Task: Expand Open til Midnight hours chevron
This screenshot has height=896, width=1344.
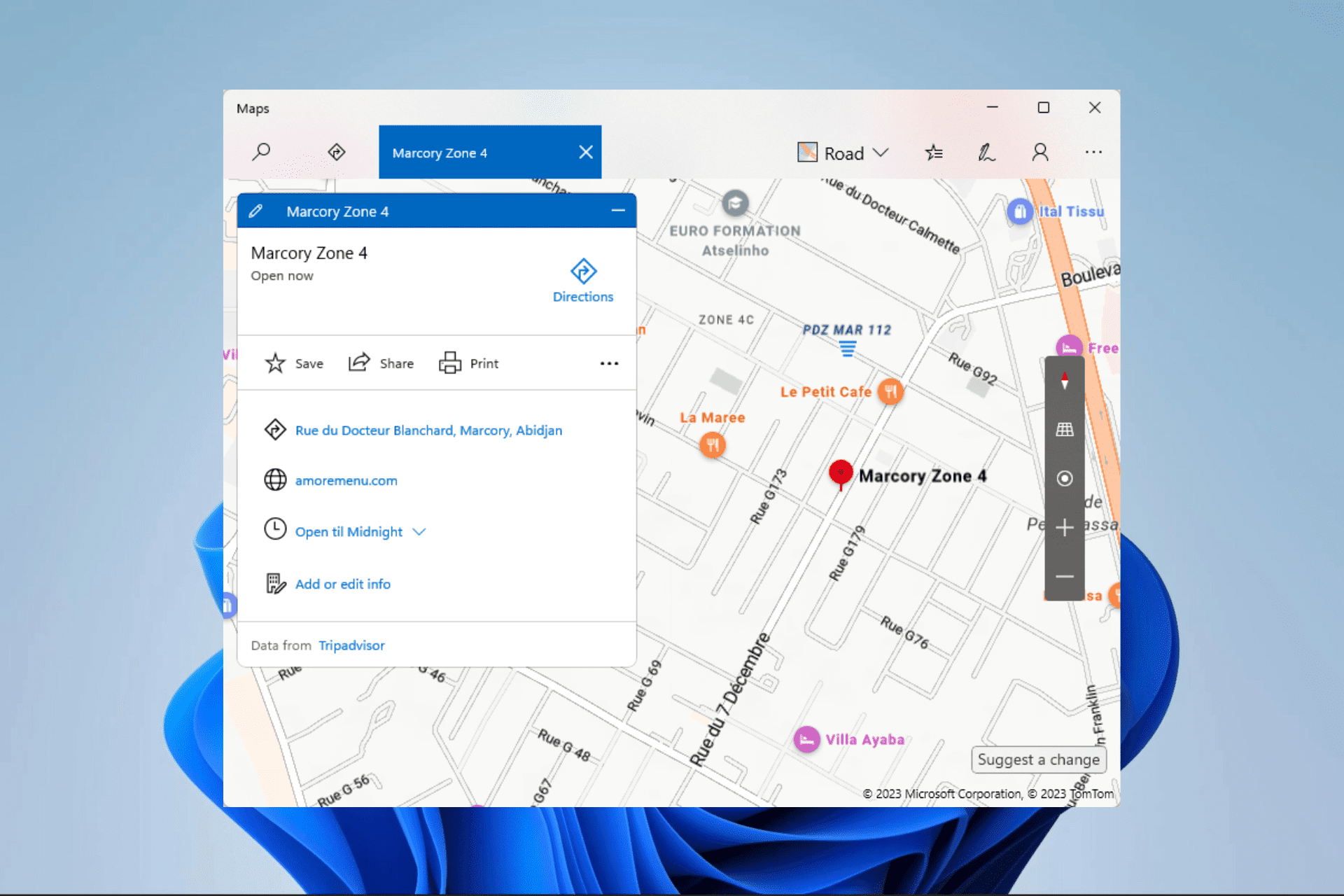Action: point(419,532)
